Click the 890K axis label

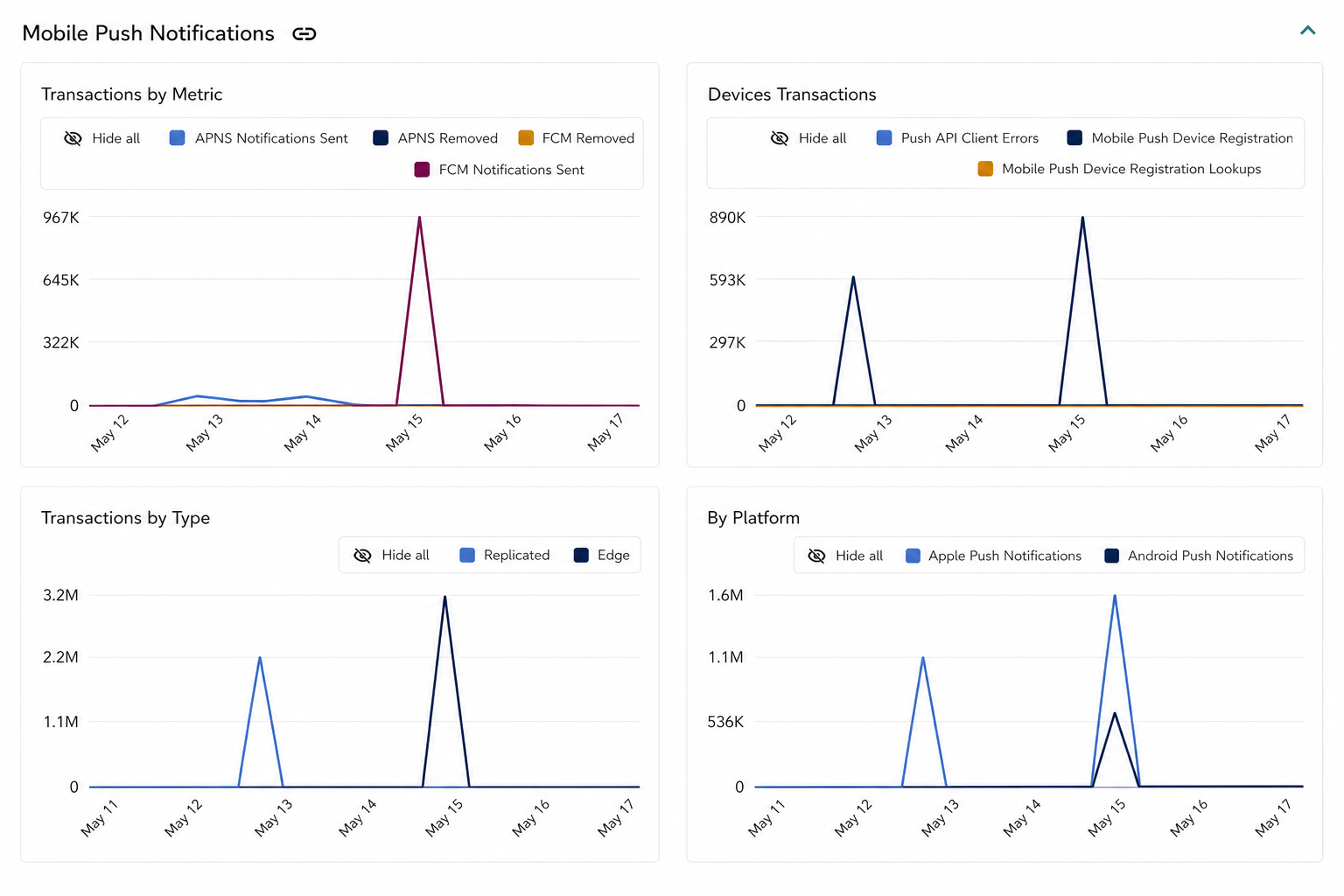[x=728, y=217]
